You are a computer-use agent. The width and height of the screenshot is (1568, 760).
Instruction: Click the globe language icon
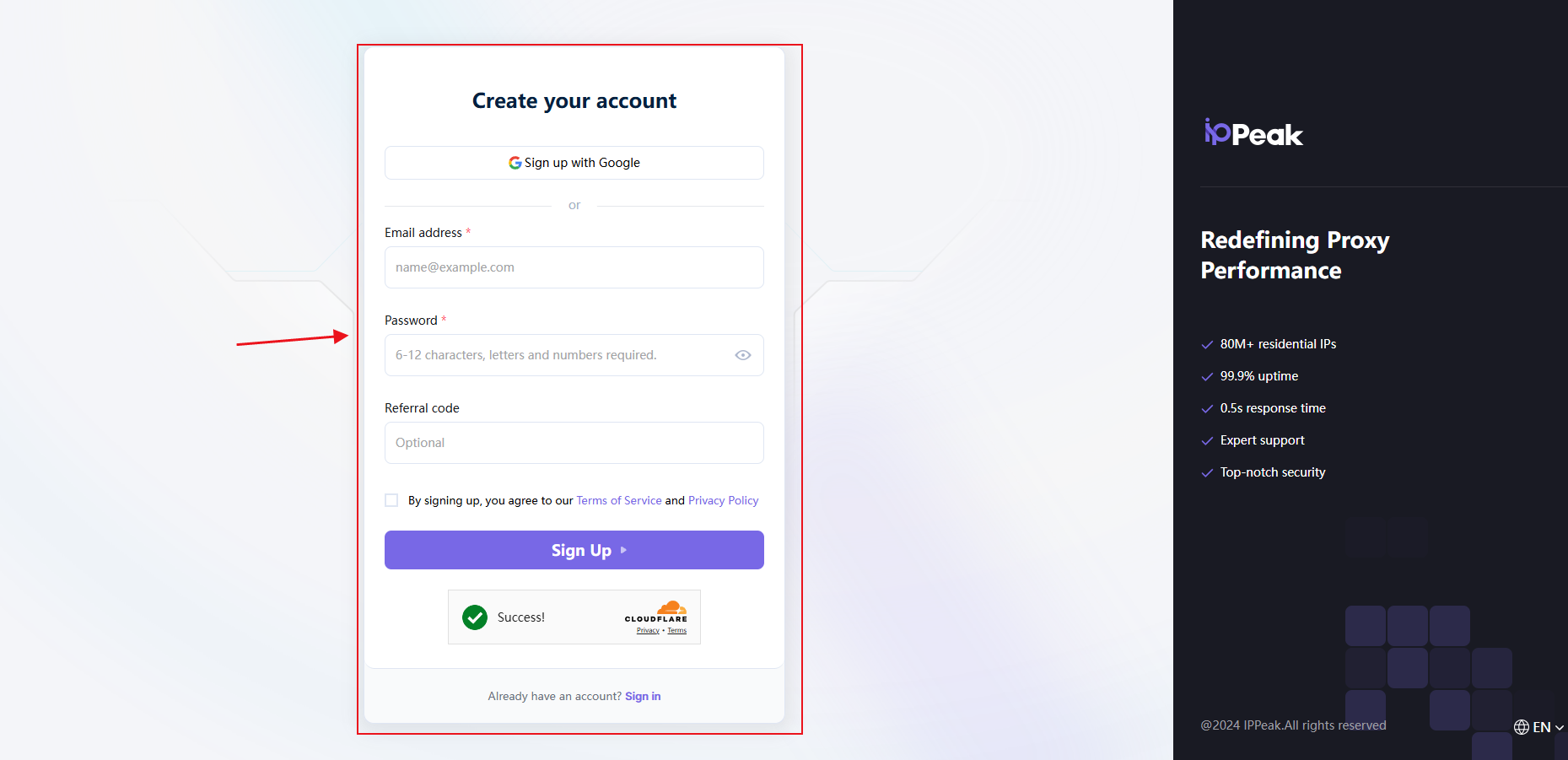[1522, 727]
